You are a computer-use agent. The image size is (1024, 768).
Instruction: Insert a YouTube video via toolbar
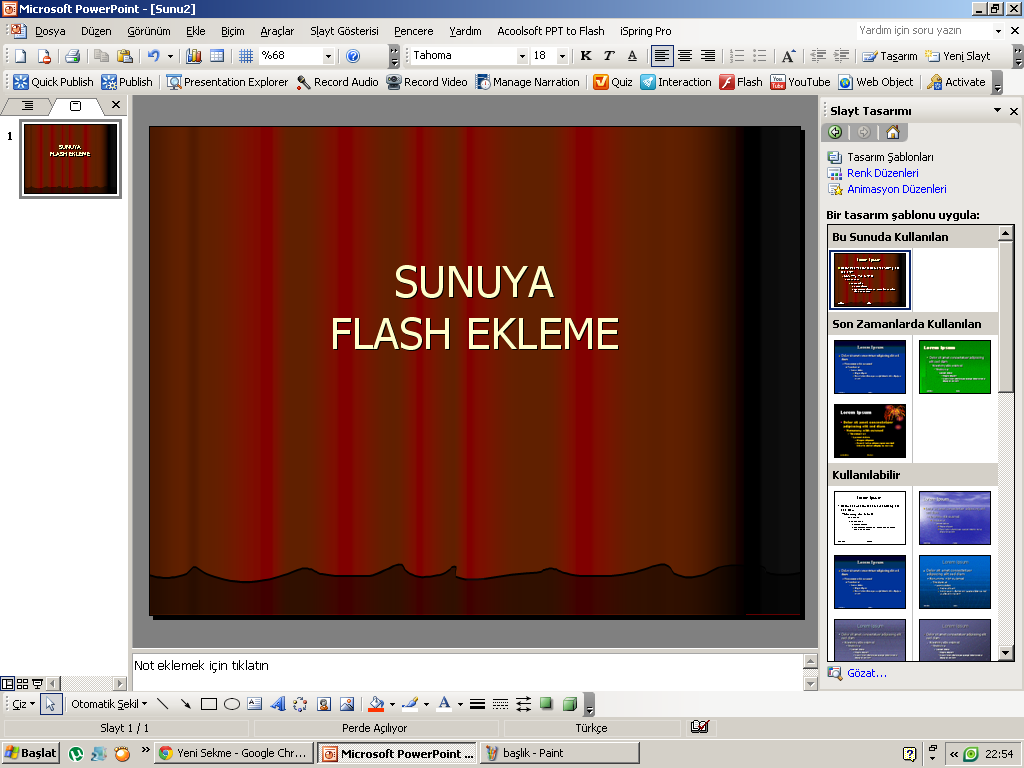(800, 82)
